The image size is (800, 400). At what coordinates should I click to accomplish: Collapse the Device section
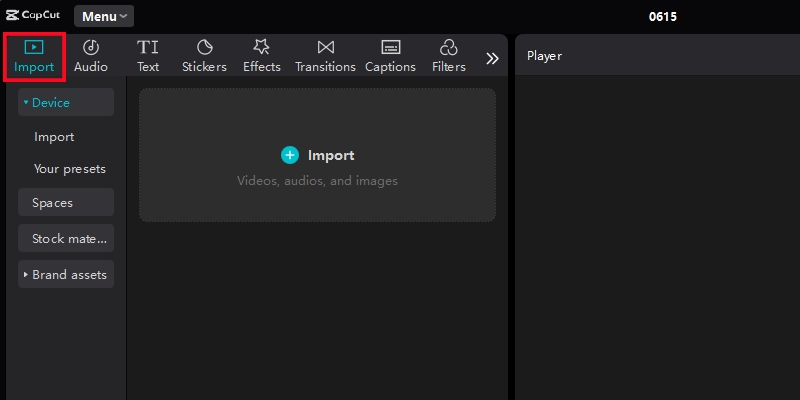[x=66, y=103]
